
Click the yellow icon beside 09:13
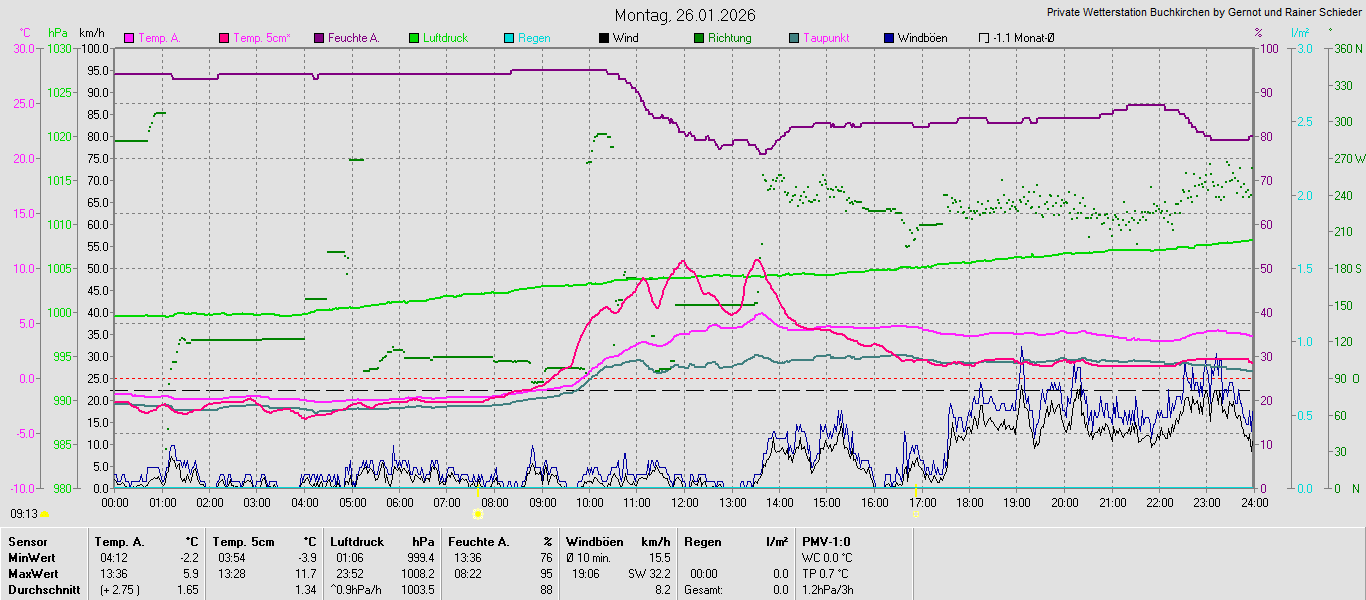[x=44, y=514]
